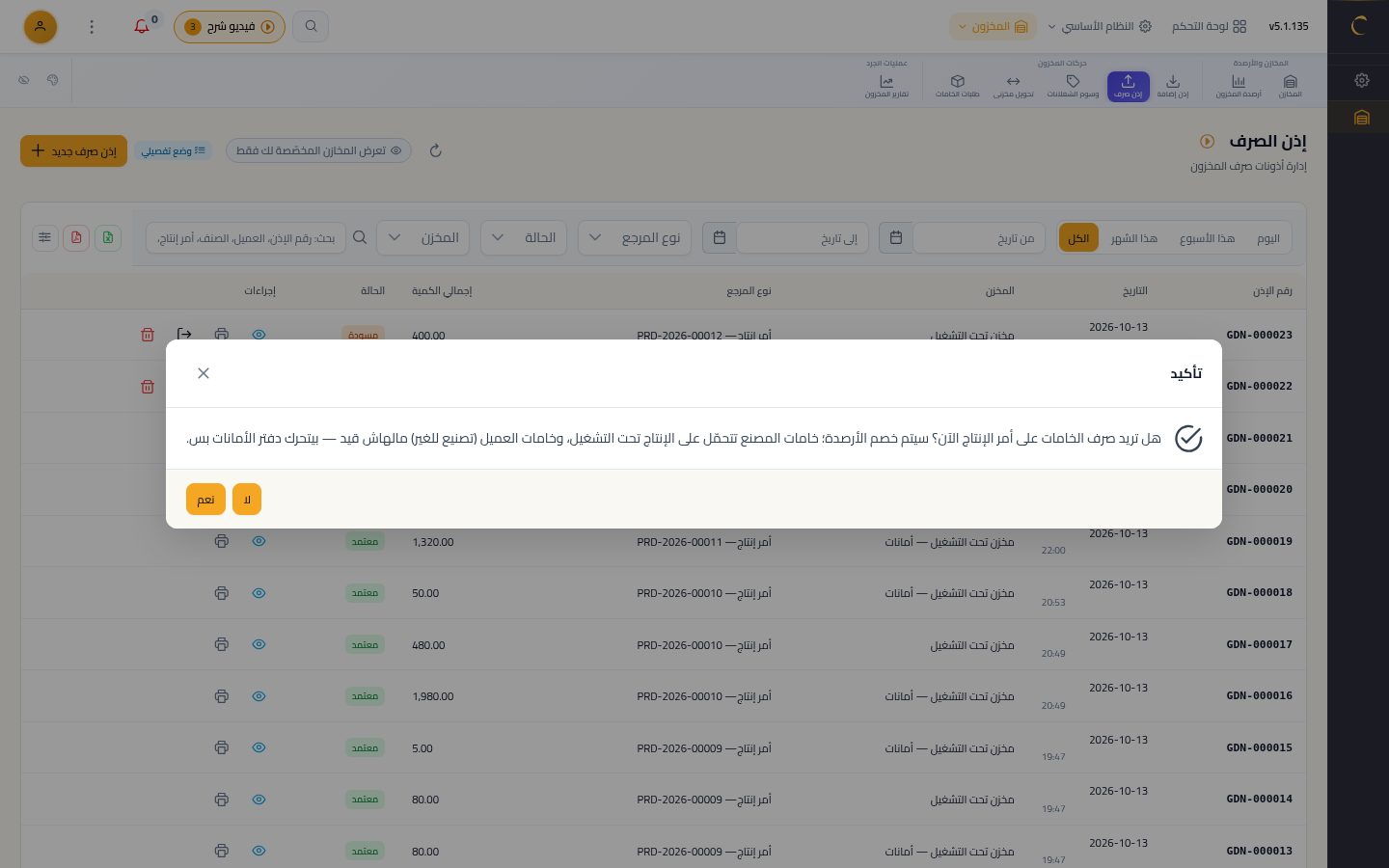
Task: Confirm with the نعم button
Action: pos(205,500)
